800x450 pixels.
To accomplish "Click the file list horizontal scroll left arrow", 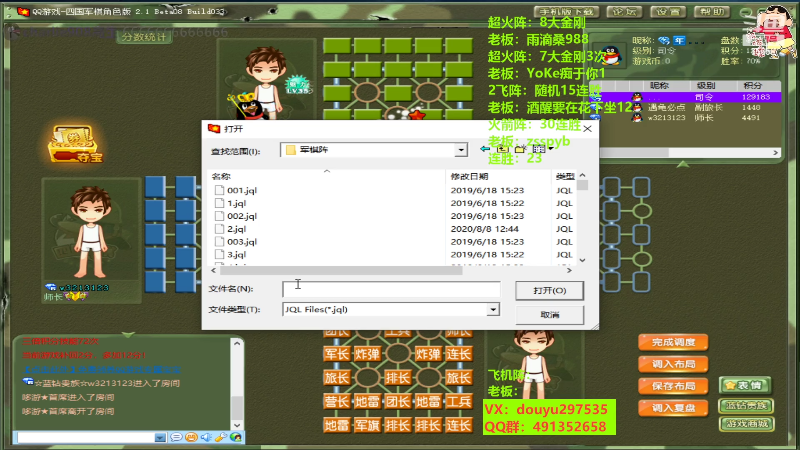I will tap(214, 271).
